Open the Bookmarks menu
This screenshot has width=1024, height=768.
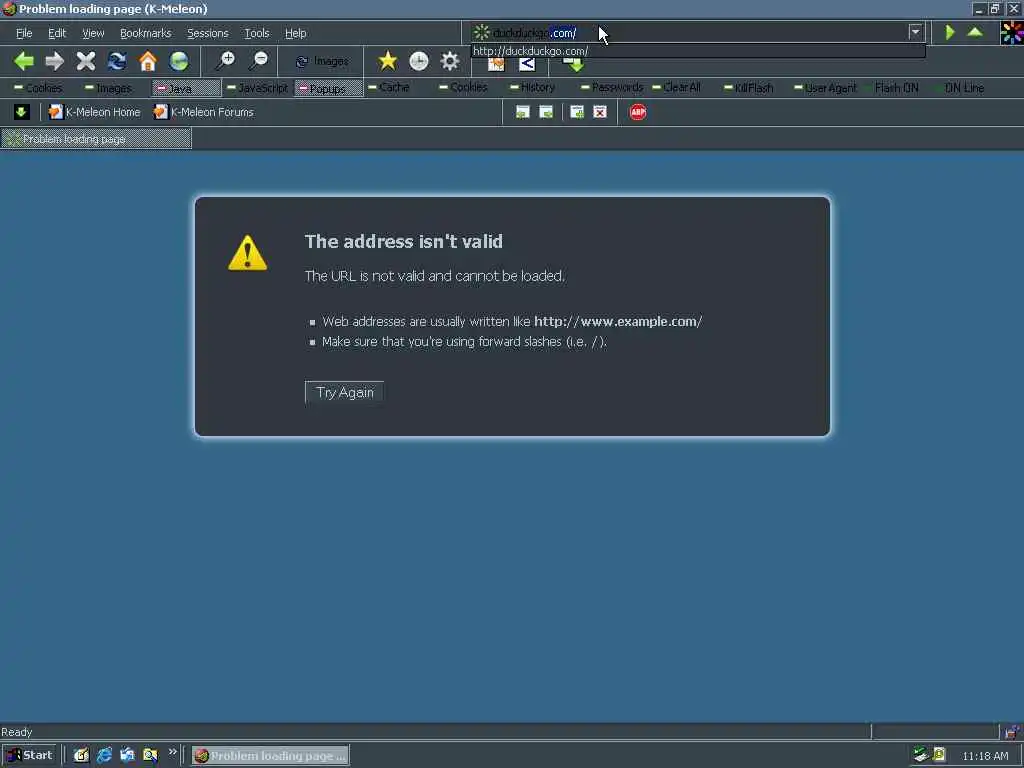pos(146,33)
